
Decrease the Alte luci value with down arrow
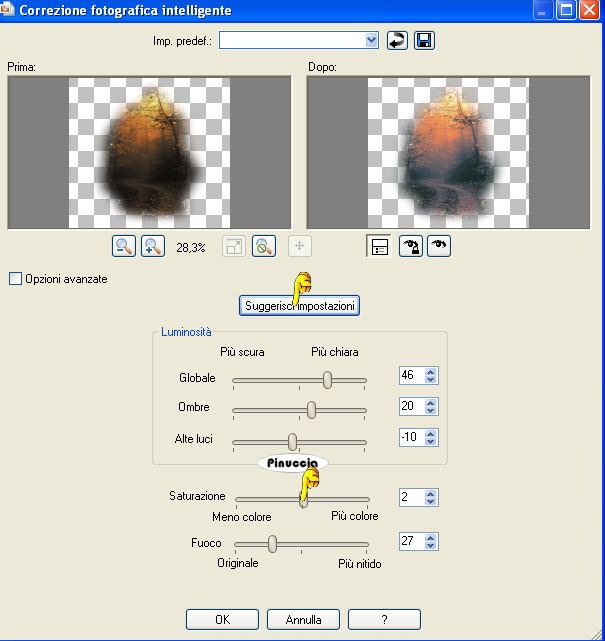(430, 442)
